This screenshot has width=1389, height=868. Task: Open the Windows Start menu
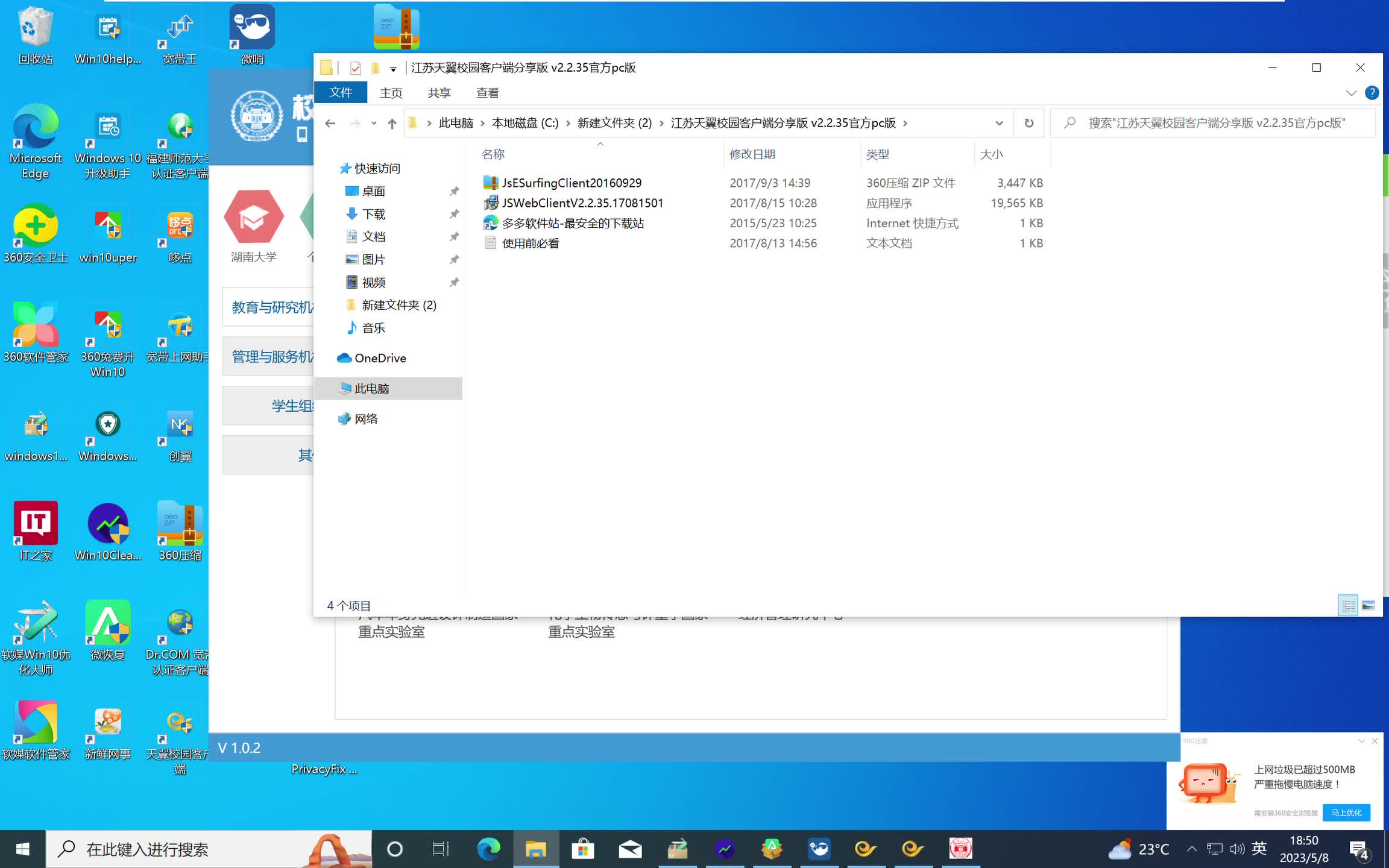(x=22, y=849)
